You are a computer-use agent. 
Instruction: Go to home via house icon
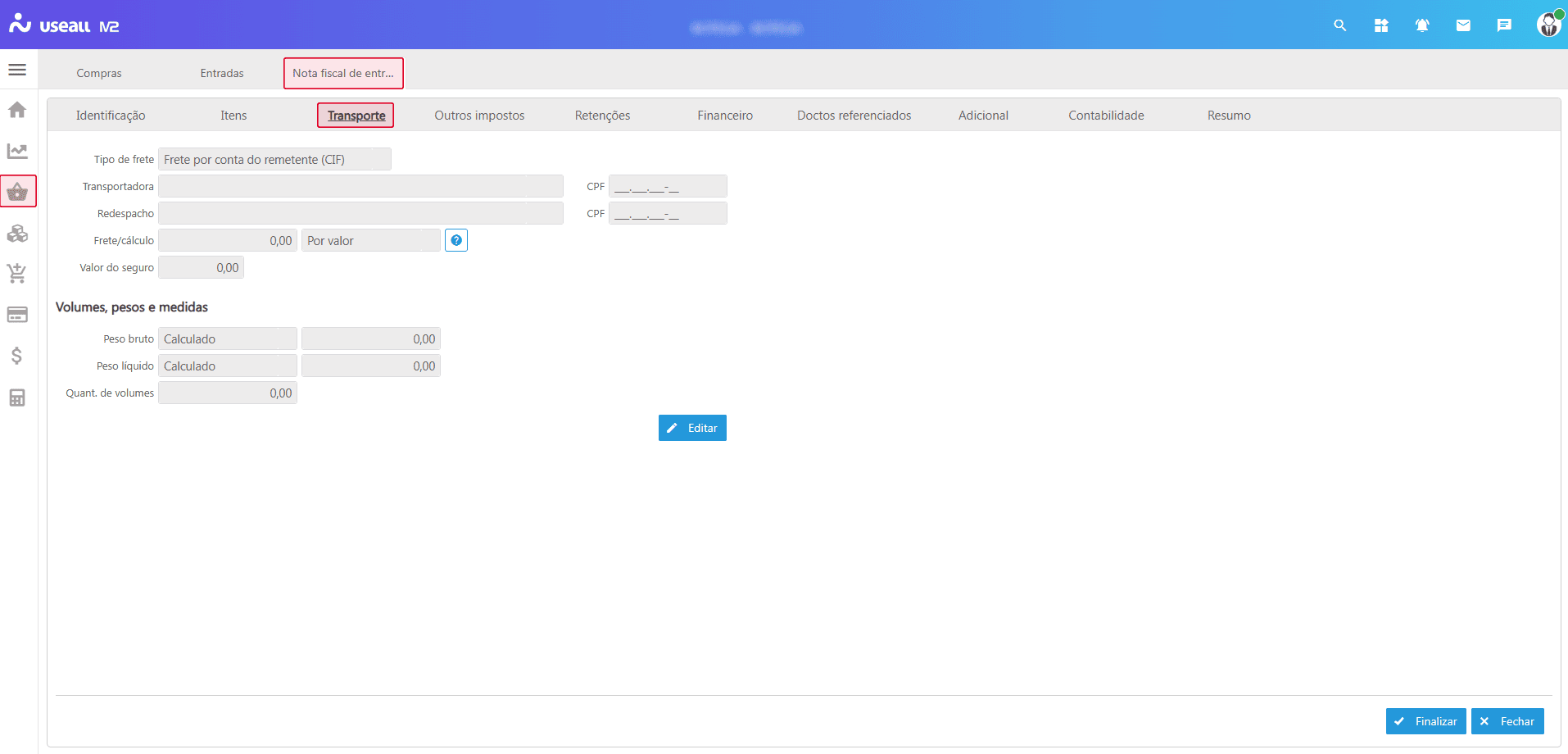point(17,110)
